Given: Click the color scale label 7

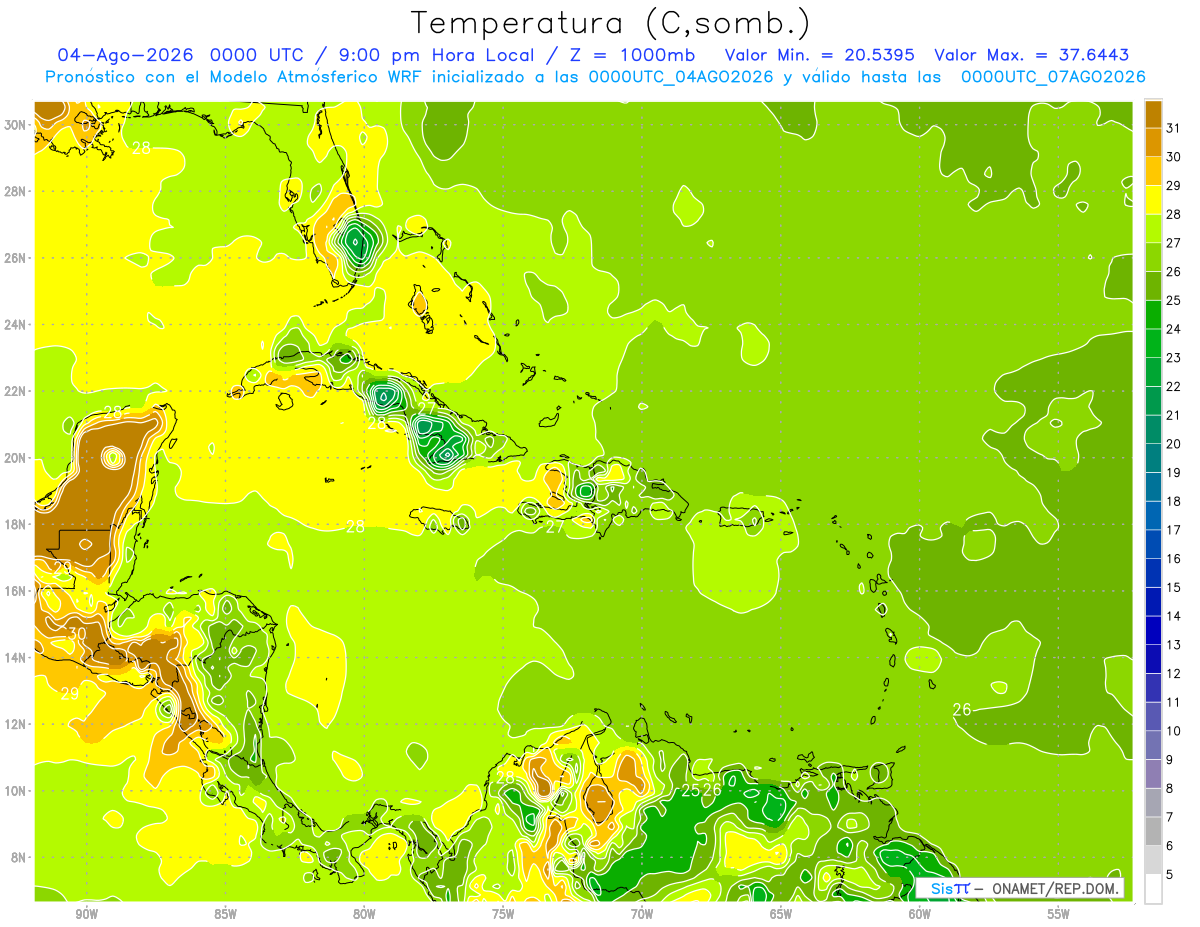Looking at the screenshot, I should [1170, 817].
